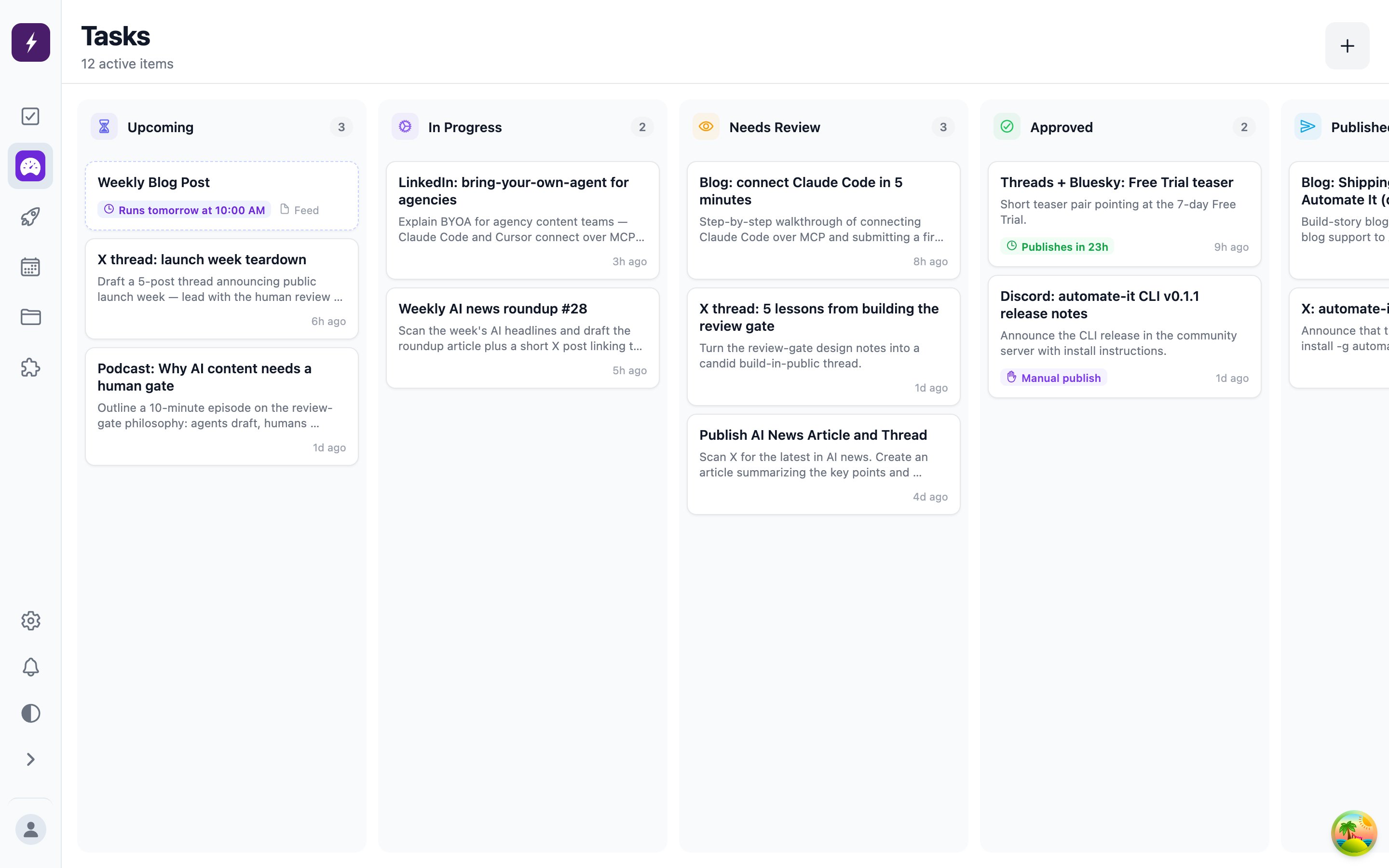Open the 'Blog: Shipping' card in Published

(1338, 220)
